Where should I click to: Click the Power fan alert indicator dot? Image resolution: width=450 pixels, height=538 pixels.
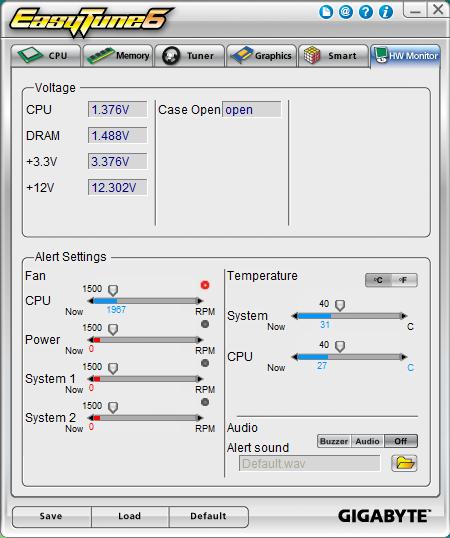(x=205, y=324)
